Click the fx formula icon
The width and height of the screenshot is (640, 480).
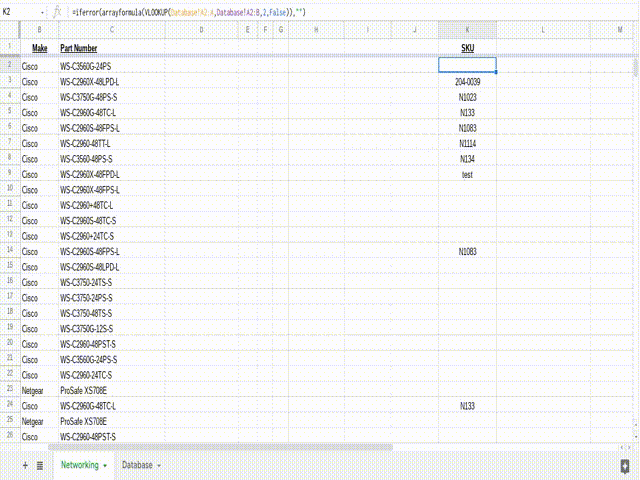[x=57, y=12]
